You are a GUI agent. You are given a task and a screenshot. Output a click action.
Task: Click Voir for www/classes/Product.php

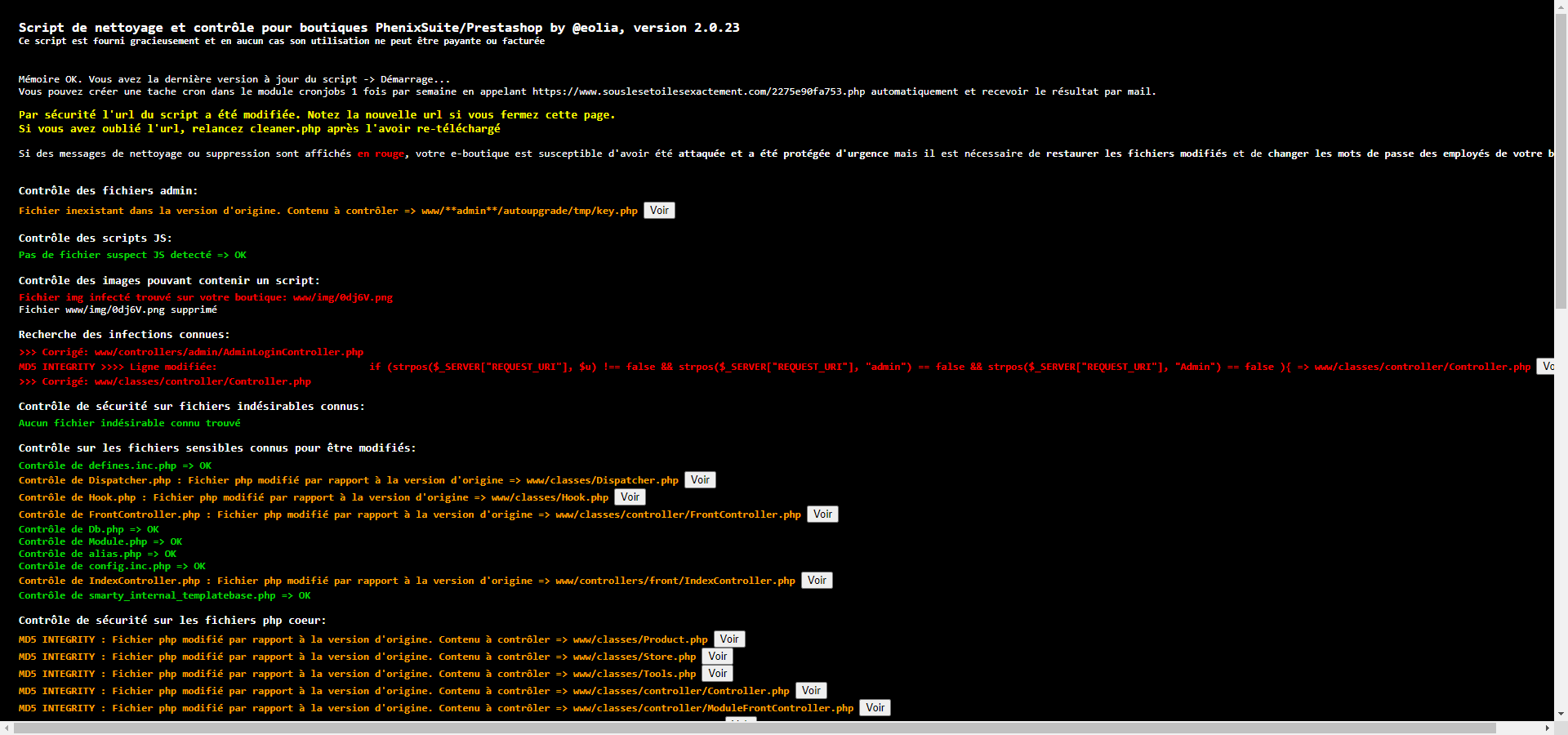(729, 639)
